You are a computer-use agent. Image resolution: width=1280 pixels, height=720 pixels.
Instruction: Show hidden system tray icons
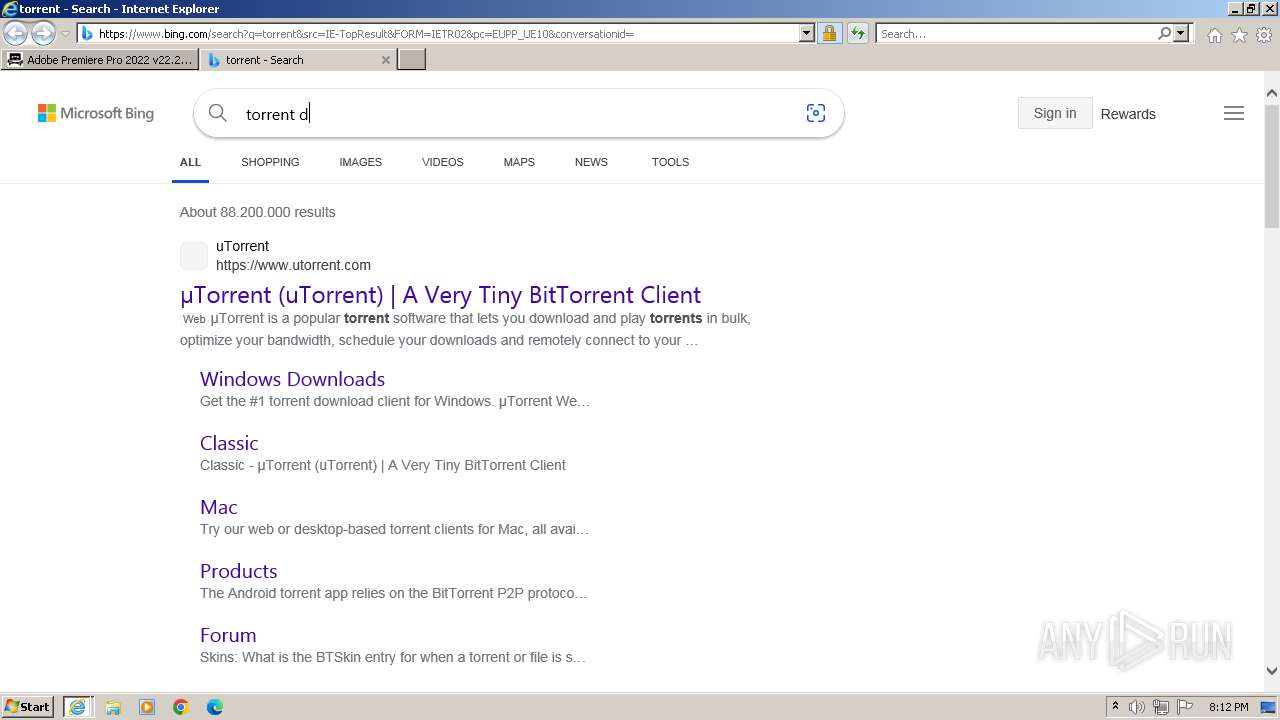coord(1116,707)
